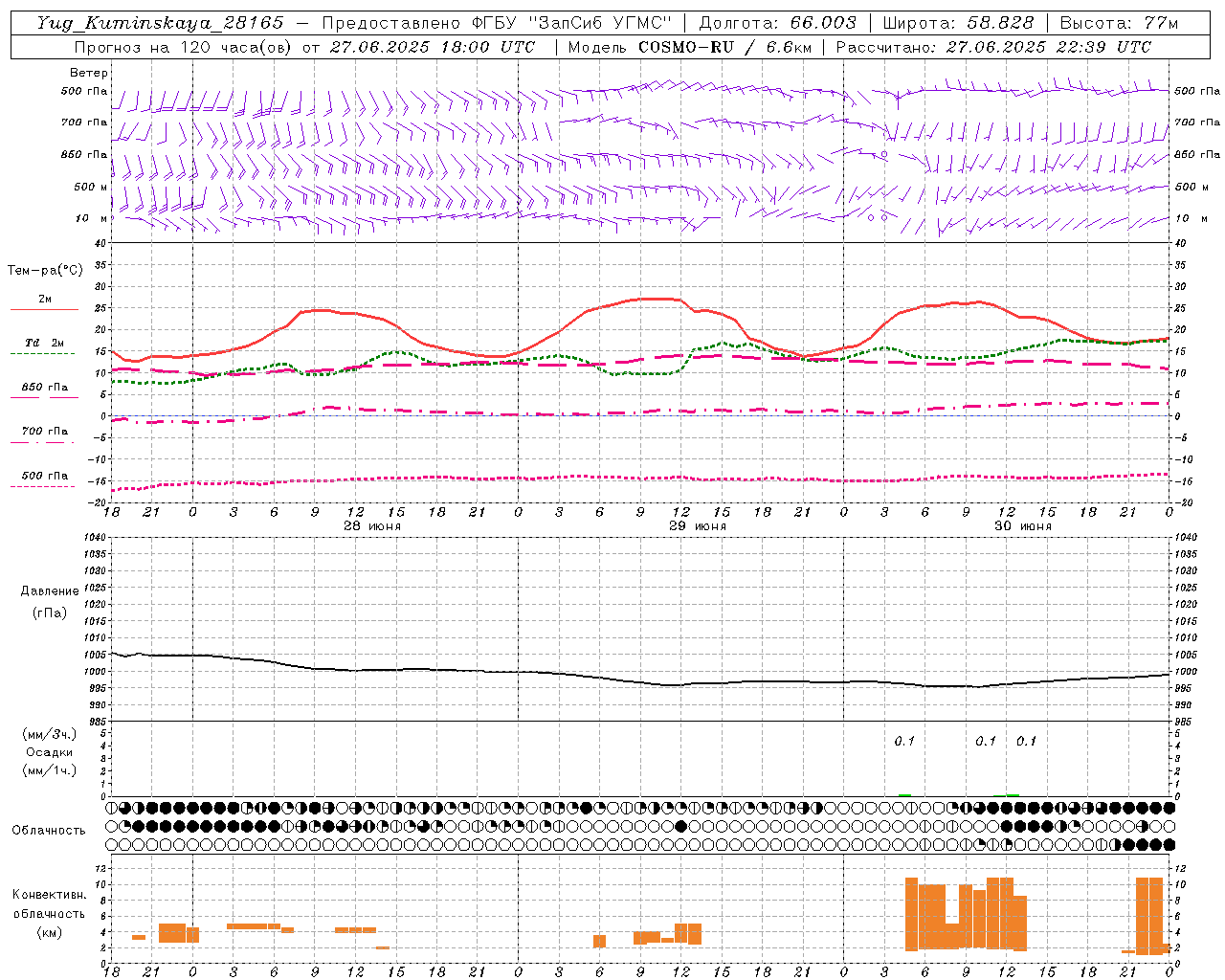Click the 'Рассчитано: 27.06.2025 22:39 UTC' timestamp
1225x980 pixels.
point(993,47)
